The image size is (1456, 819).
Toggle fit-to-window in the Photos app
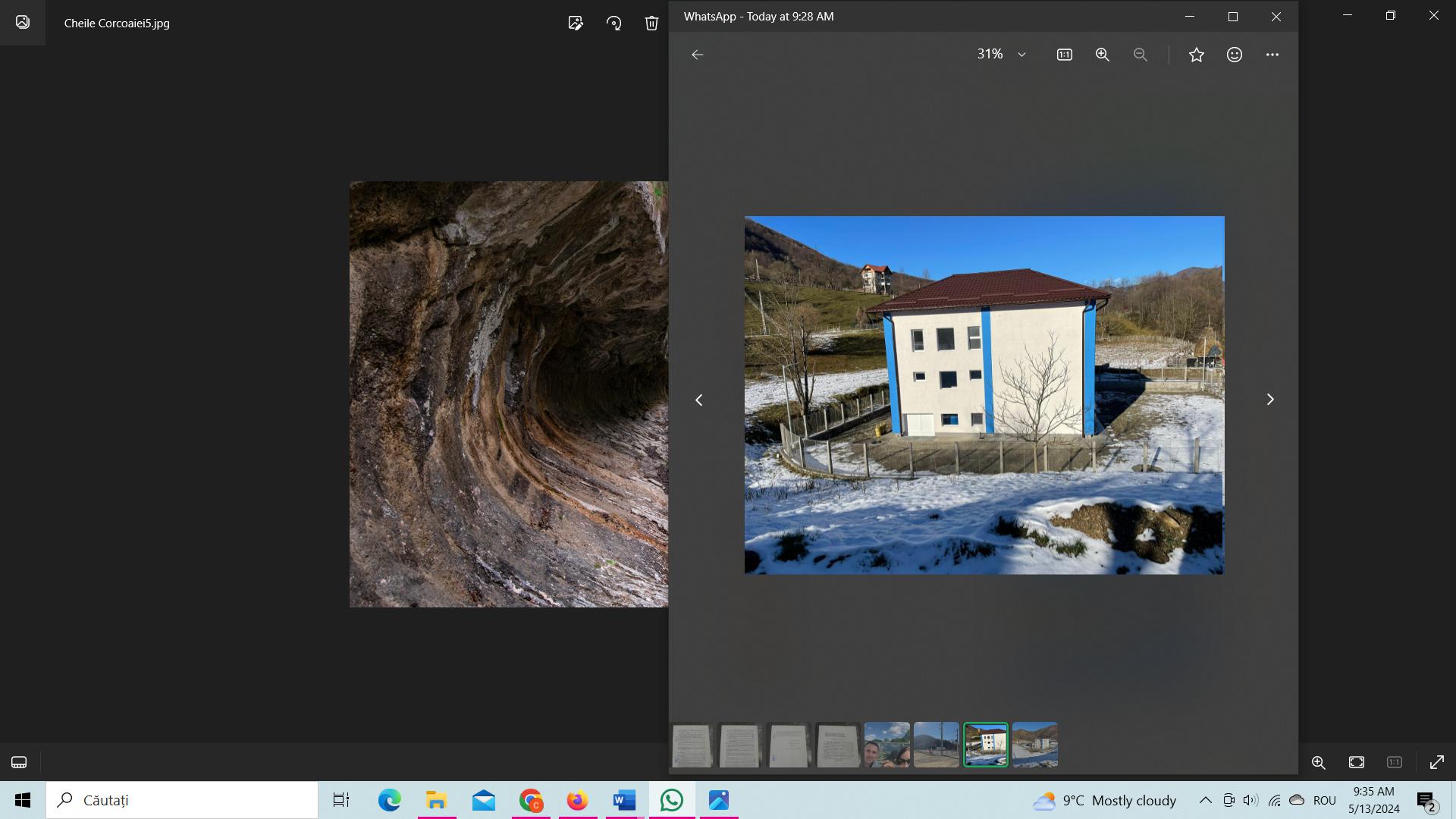(x=1356, y=762)
